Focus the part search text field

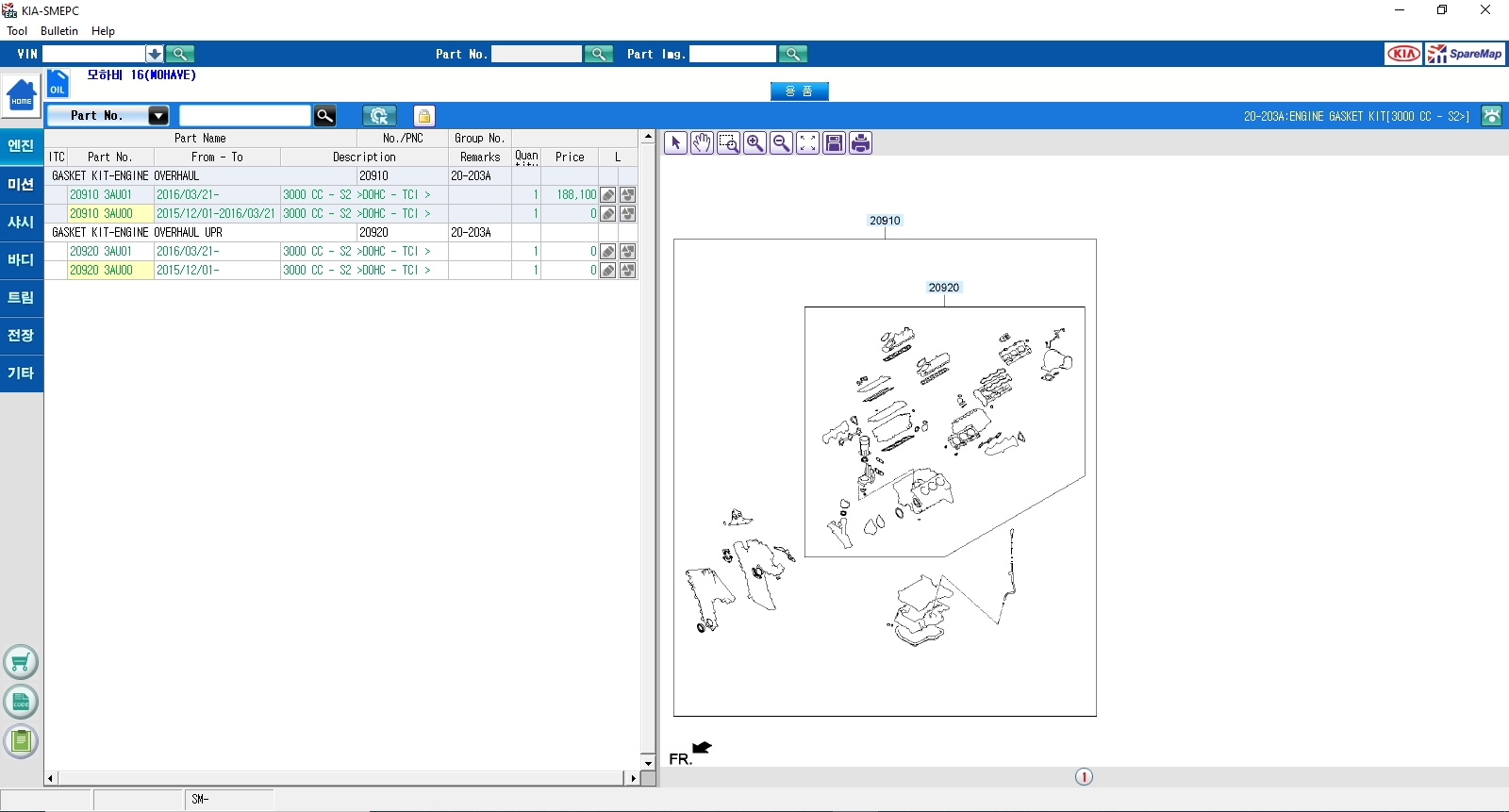[x=244, y=116]
